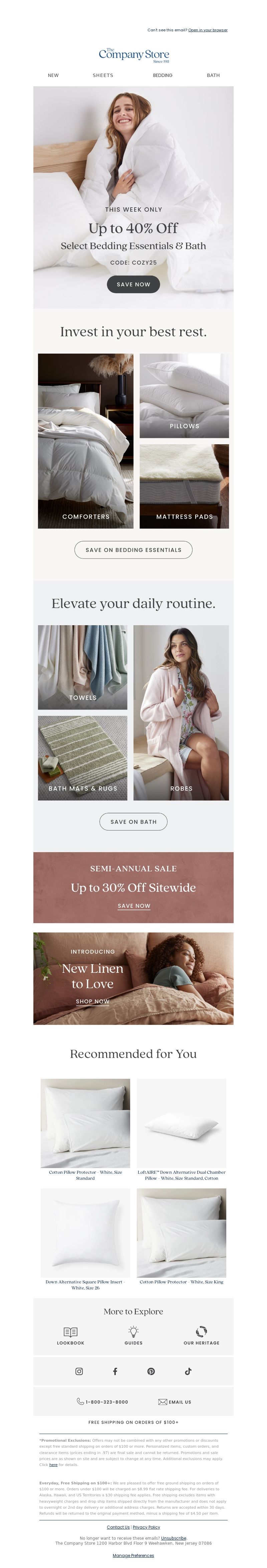Open the TikTok icon link

(x=188, y=1371)
